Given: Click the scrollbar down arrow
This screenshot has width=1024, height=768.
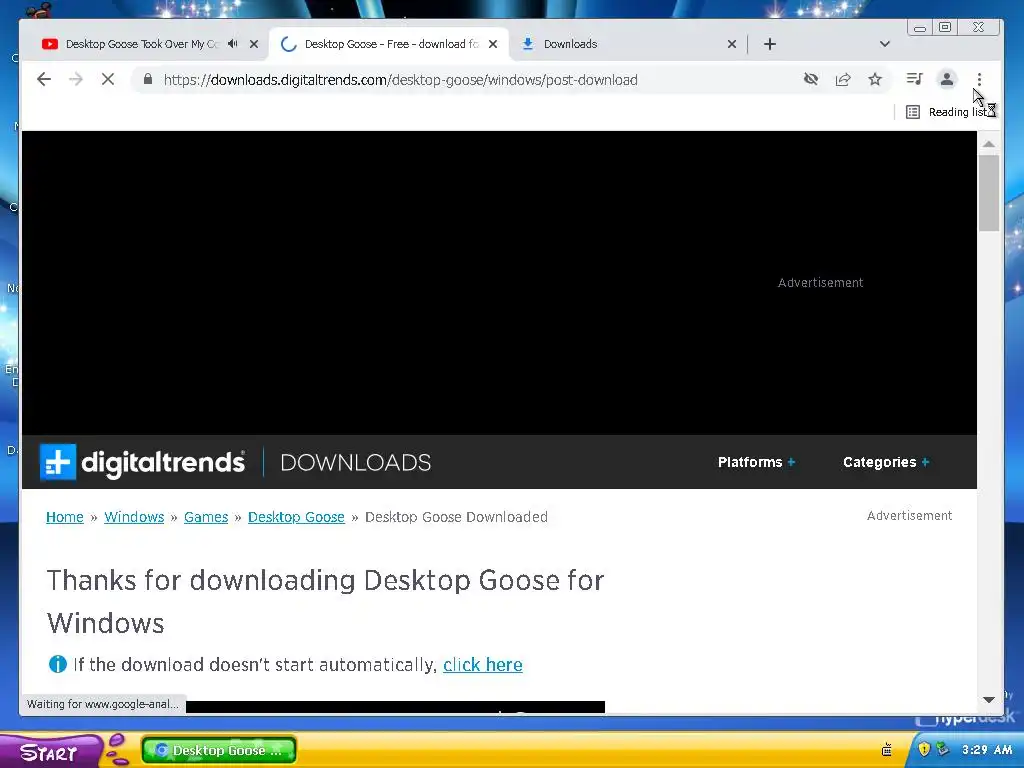Looking at the screenshot, I should pyautogui.click(x=989, y=699).
